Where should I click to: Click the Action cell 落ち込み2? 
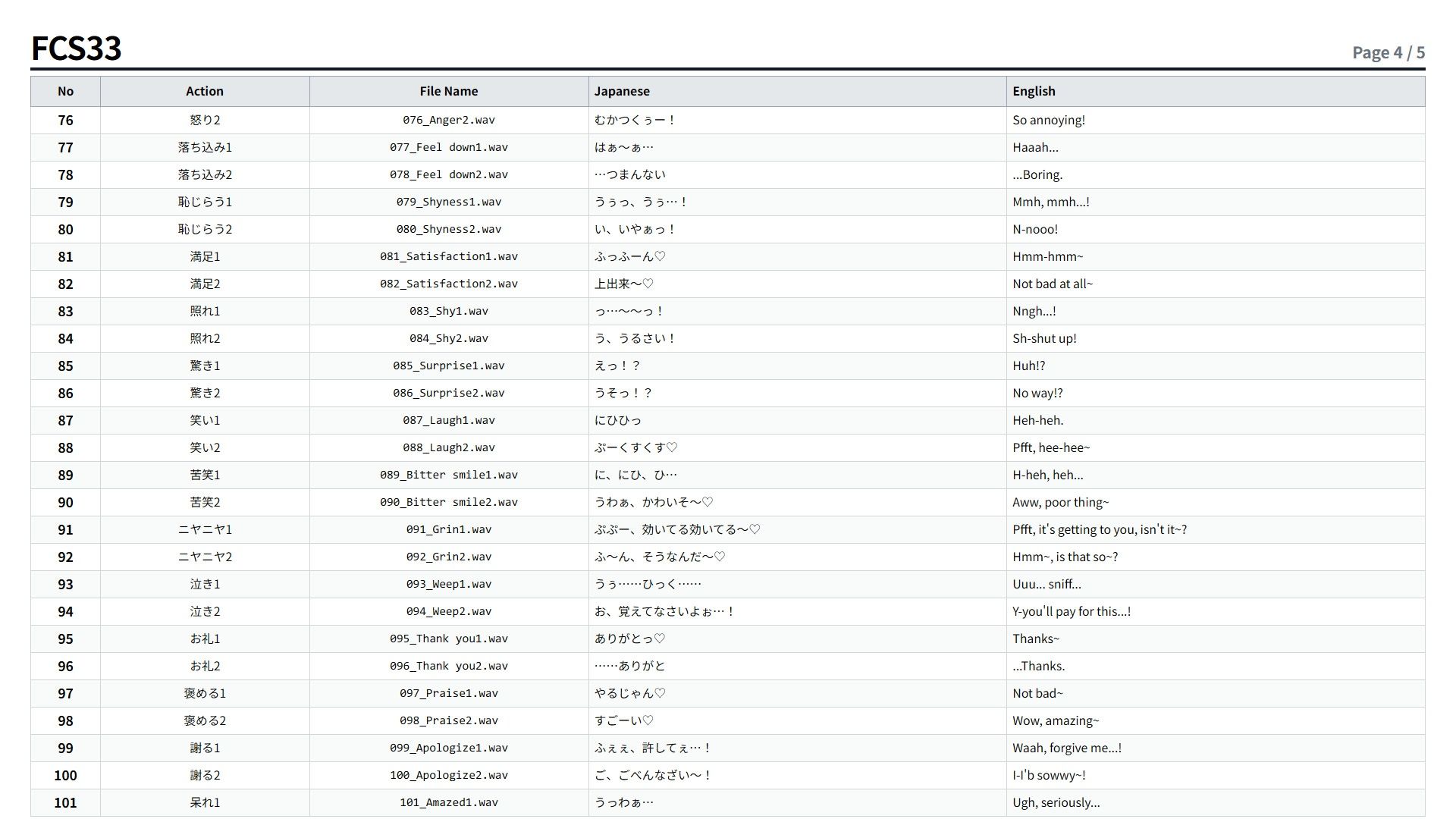click(x=205, y=174)
